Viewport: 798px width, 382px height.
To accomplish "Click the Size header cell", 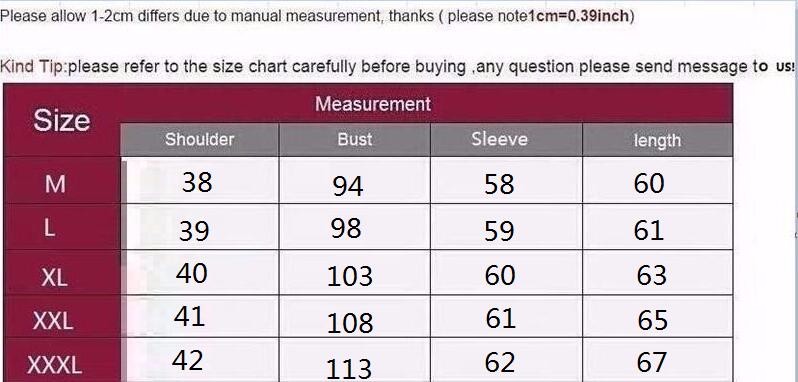I will (x=62, y=121).
